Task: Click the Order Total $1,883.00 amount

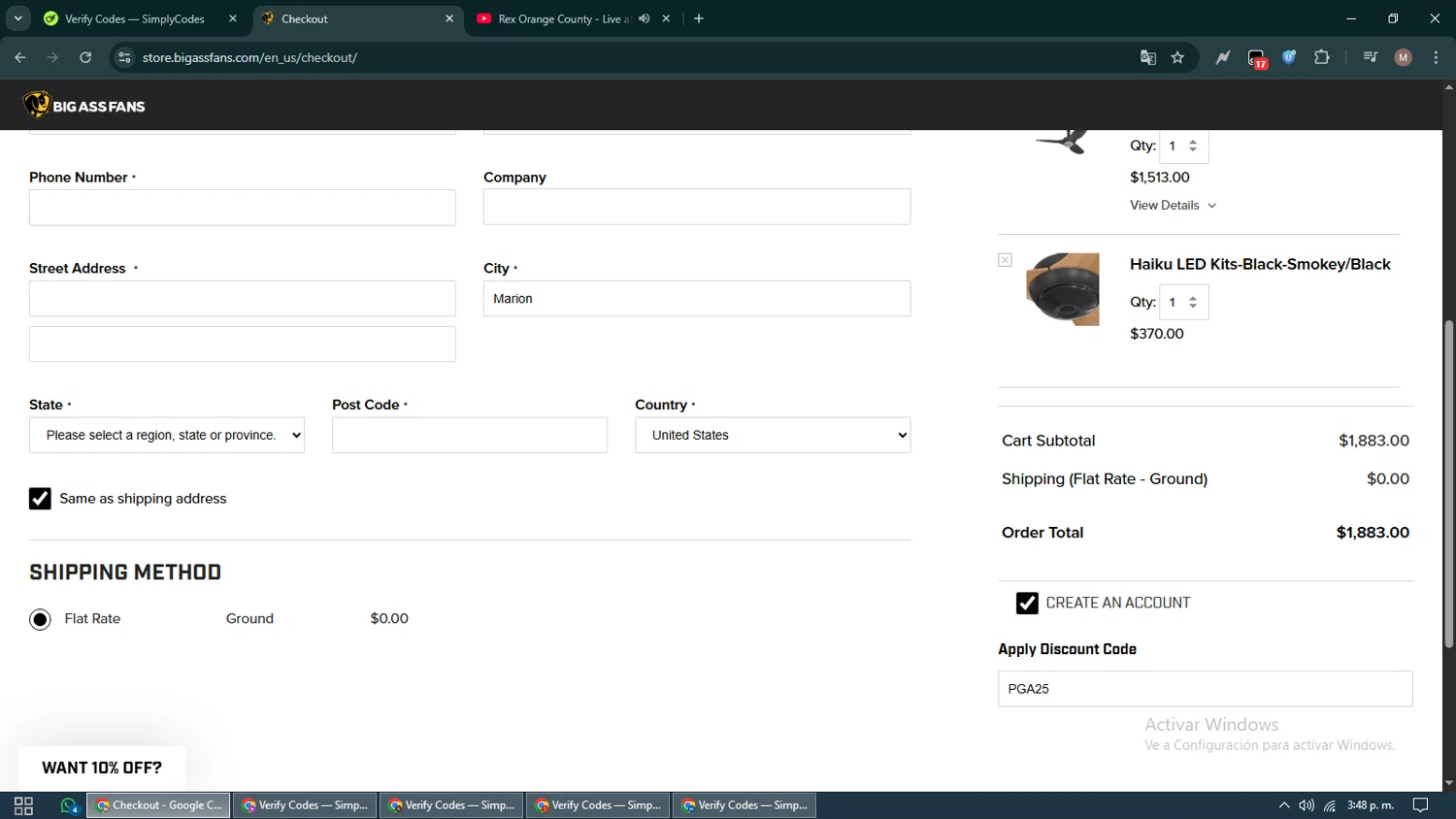Action: click(x=1373, y=533)
